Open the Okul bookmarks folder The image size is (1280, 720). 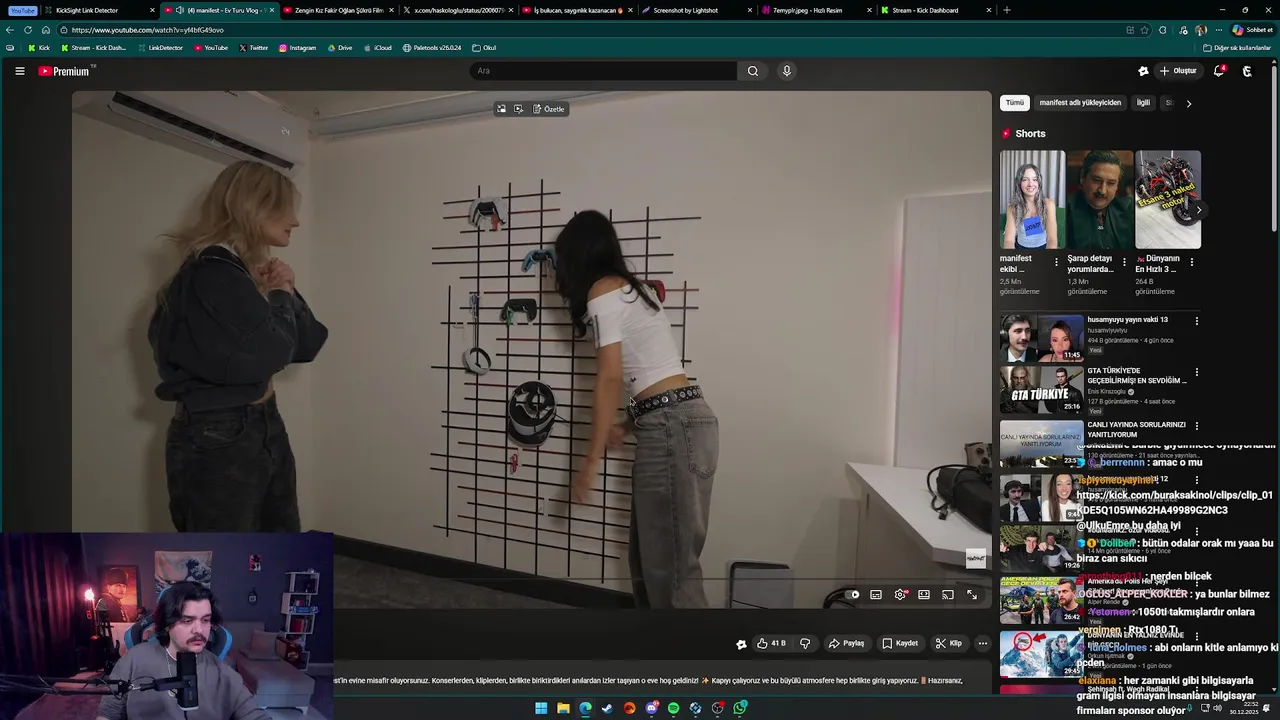tap(484, 48)
